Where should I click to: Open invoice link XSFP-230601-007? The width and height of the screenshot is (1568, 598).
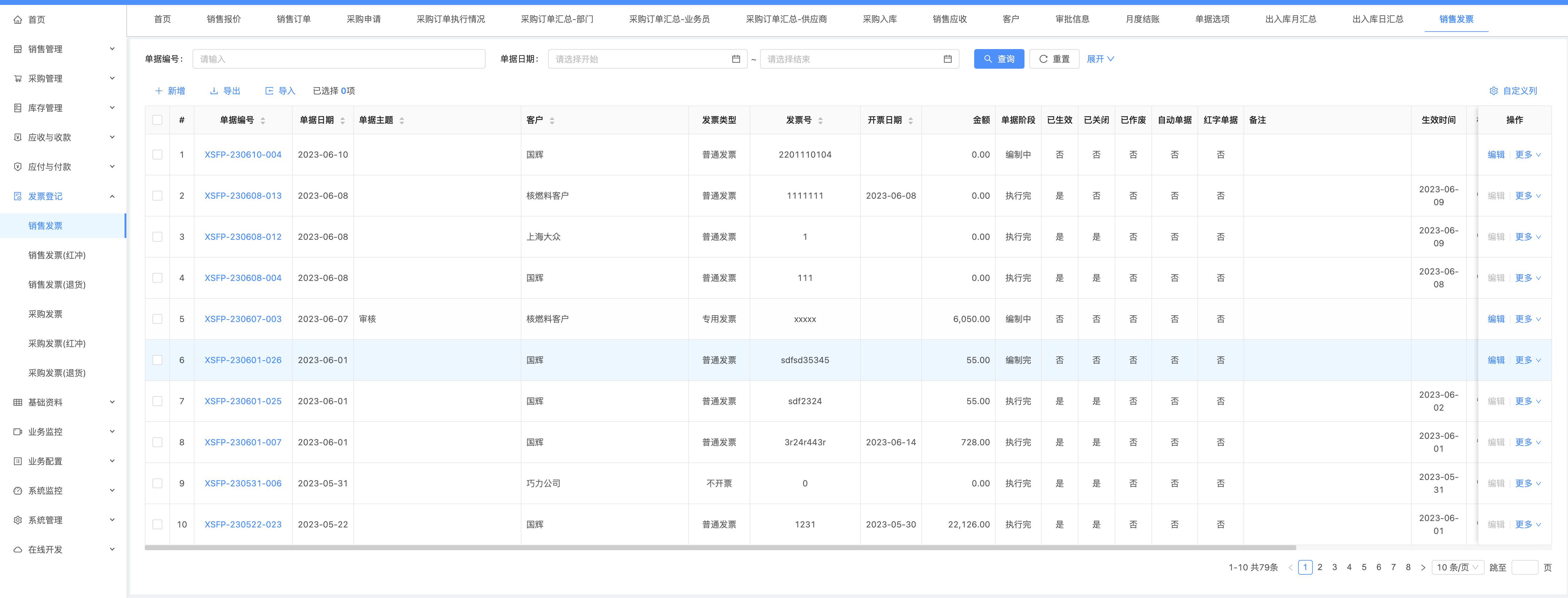coord(243,442)
